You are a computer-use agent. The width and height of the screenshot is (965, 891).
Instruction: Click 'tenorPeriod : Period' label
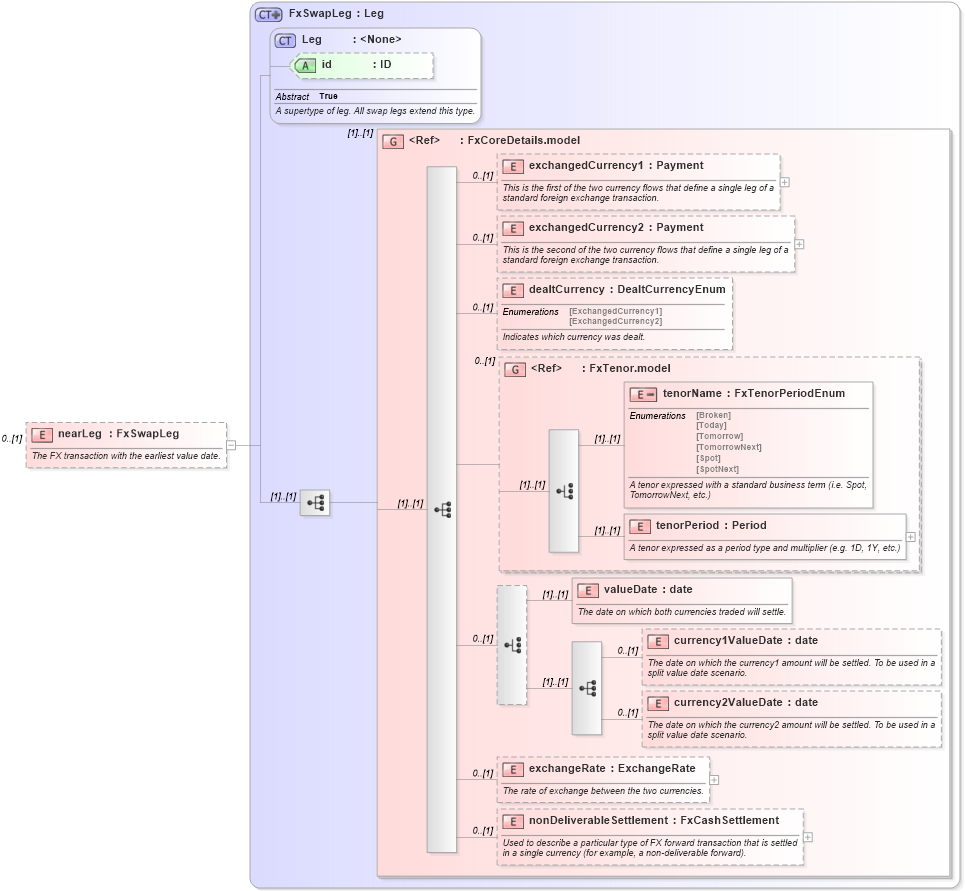pyautogui.click(x=711, y=525)
